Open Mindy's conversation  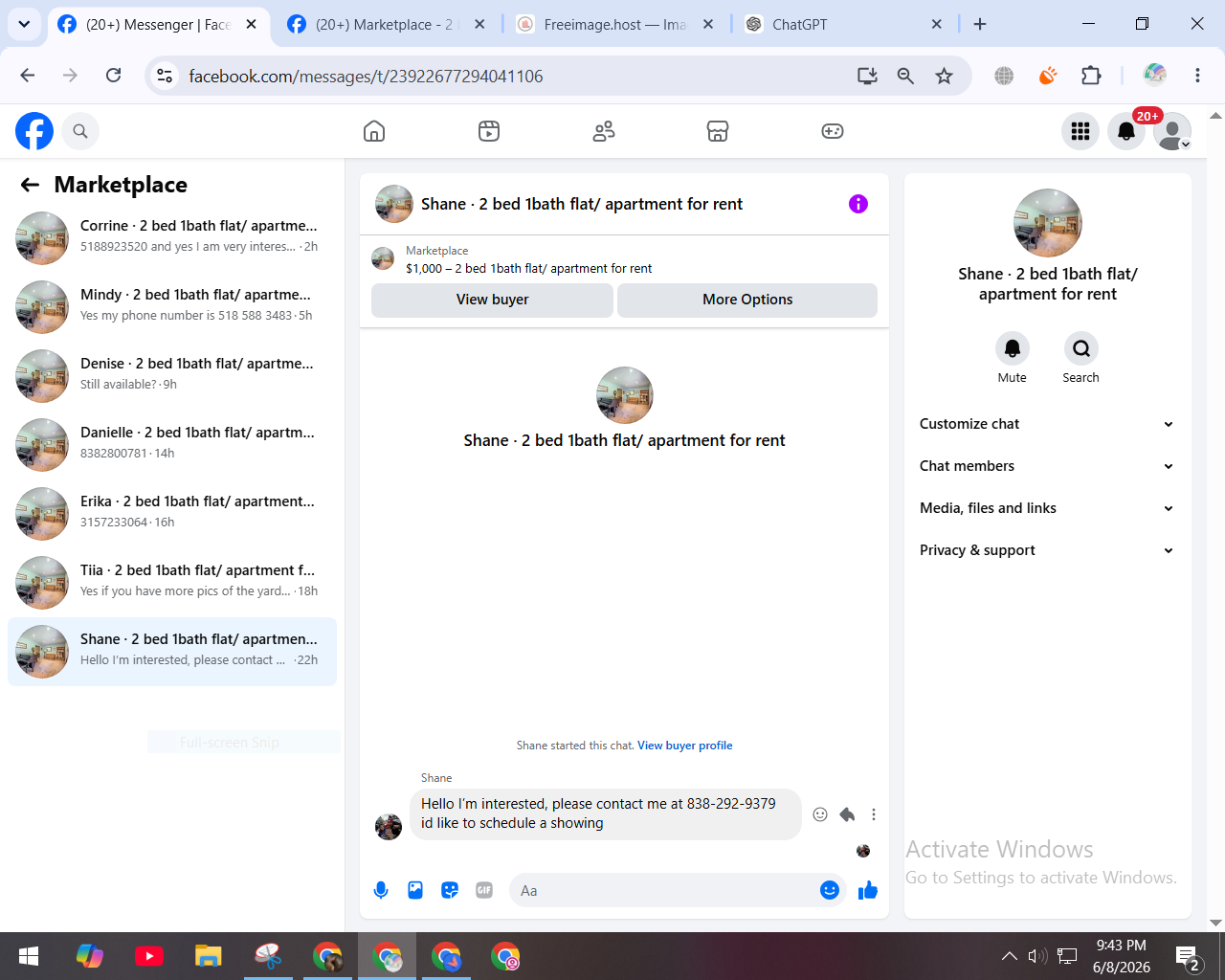tap(172, 306)
